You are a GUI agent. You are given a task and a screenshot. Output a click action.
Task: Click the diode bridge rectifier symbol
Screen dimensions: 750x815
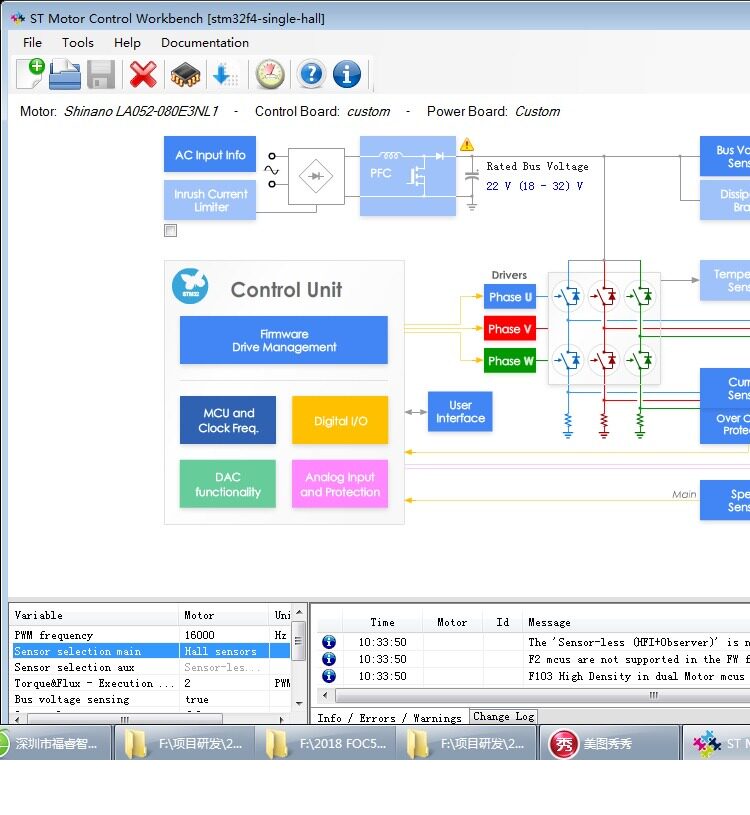(x=316, y=176)
